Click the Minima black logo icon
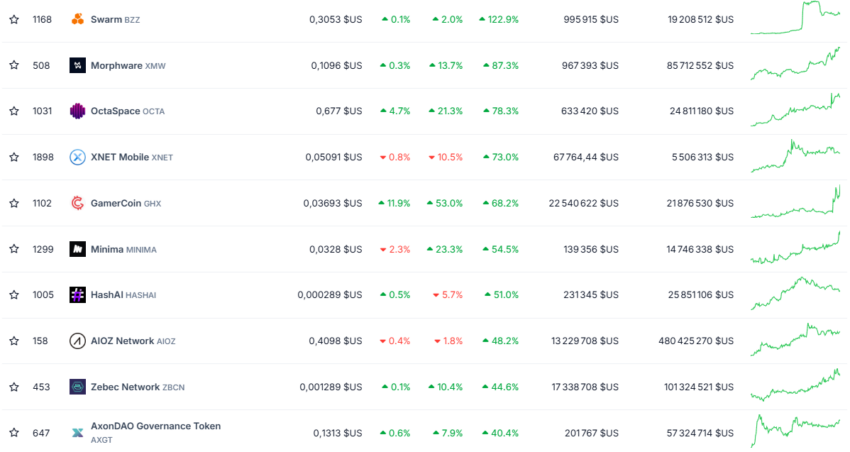 point(78,249)
